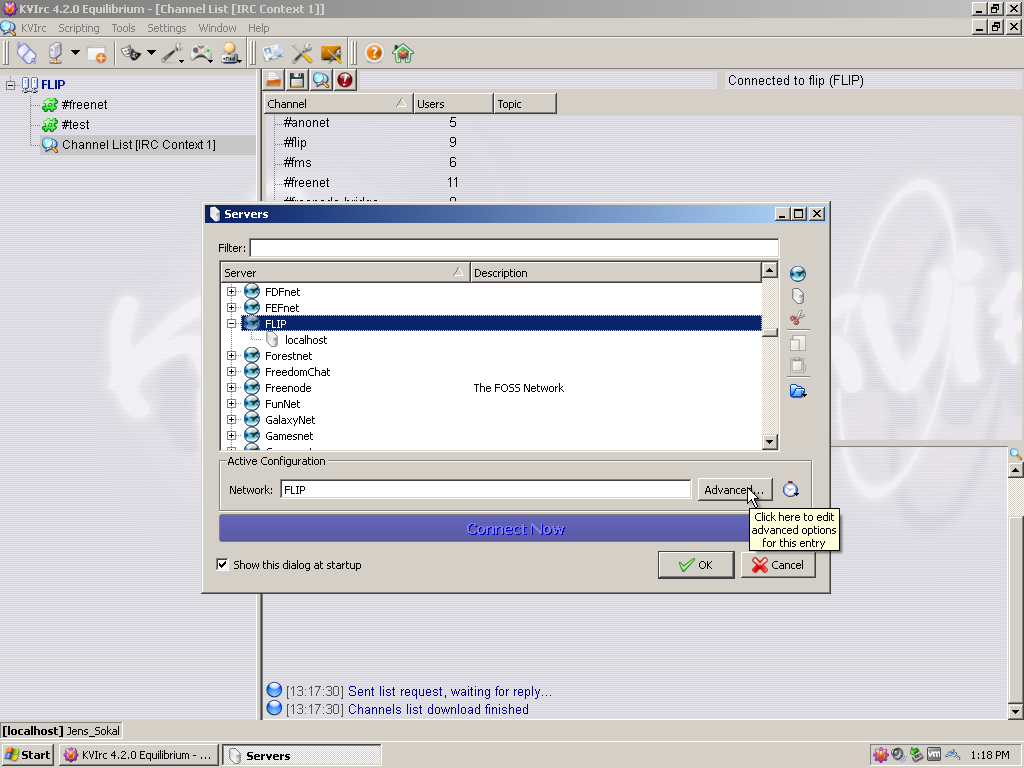Collapse the FLIP tree in left sidebar
Viewport: 1024px width, 768px height.
click(10, 84)
